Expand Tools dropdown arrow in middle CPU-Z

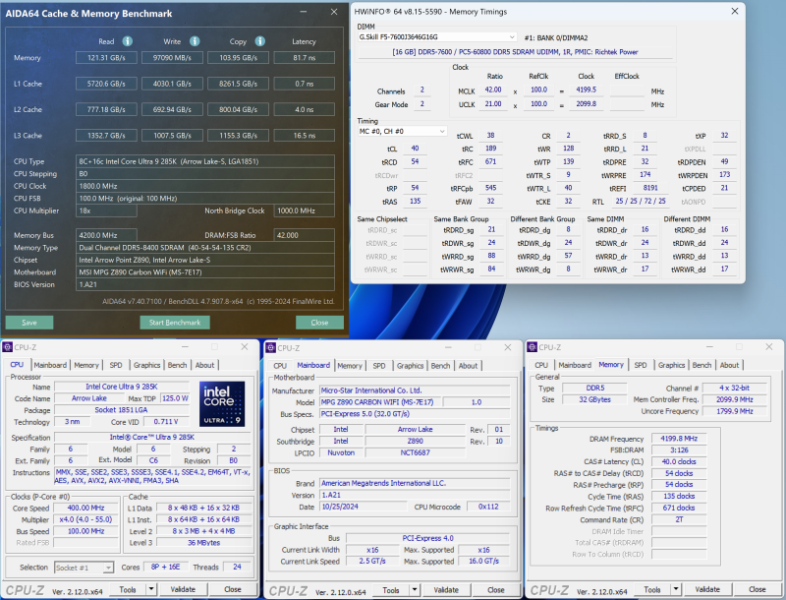point(415,590)
